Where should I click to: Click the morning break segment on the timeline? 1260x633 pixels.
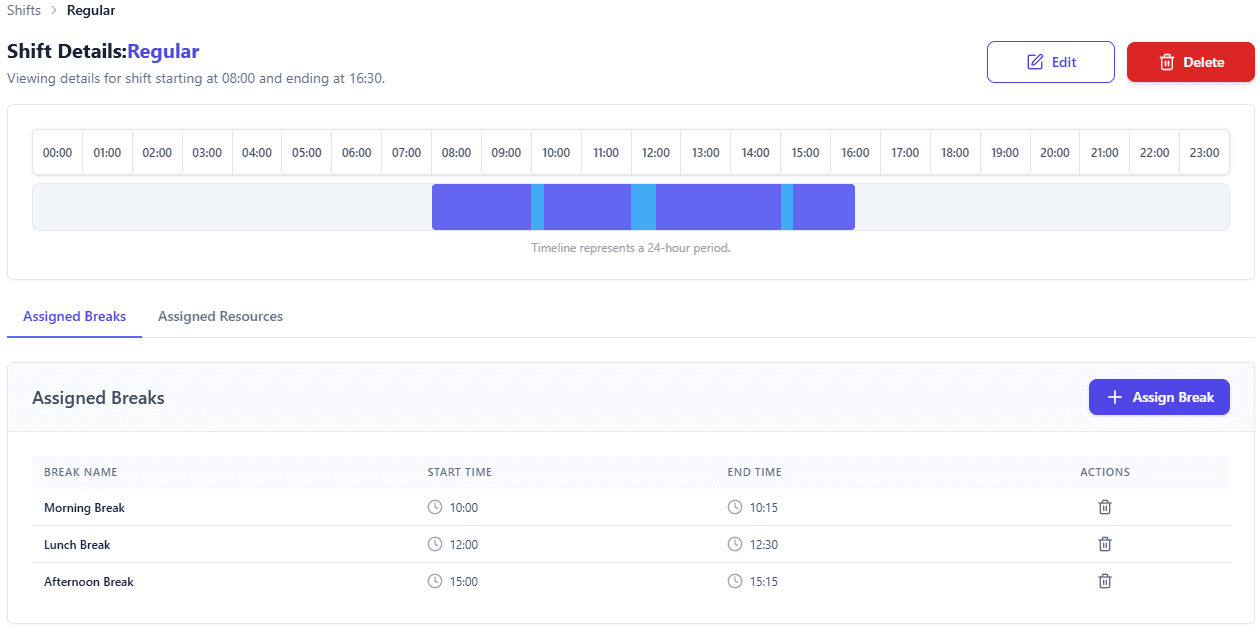pos(538,207)
